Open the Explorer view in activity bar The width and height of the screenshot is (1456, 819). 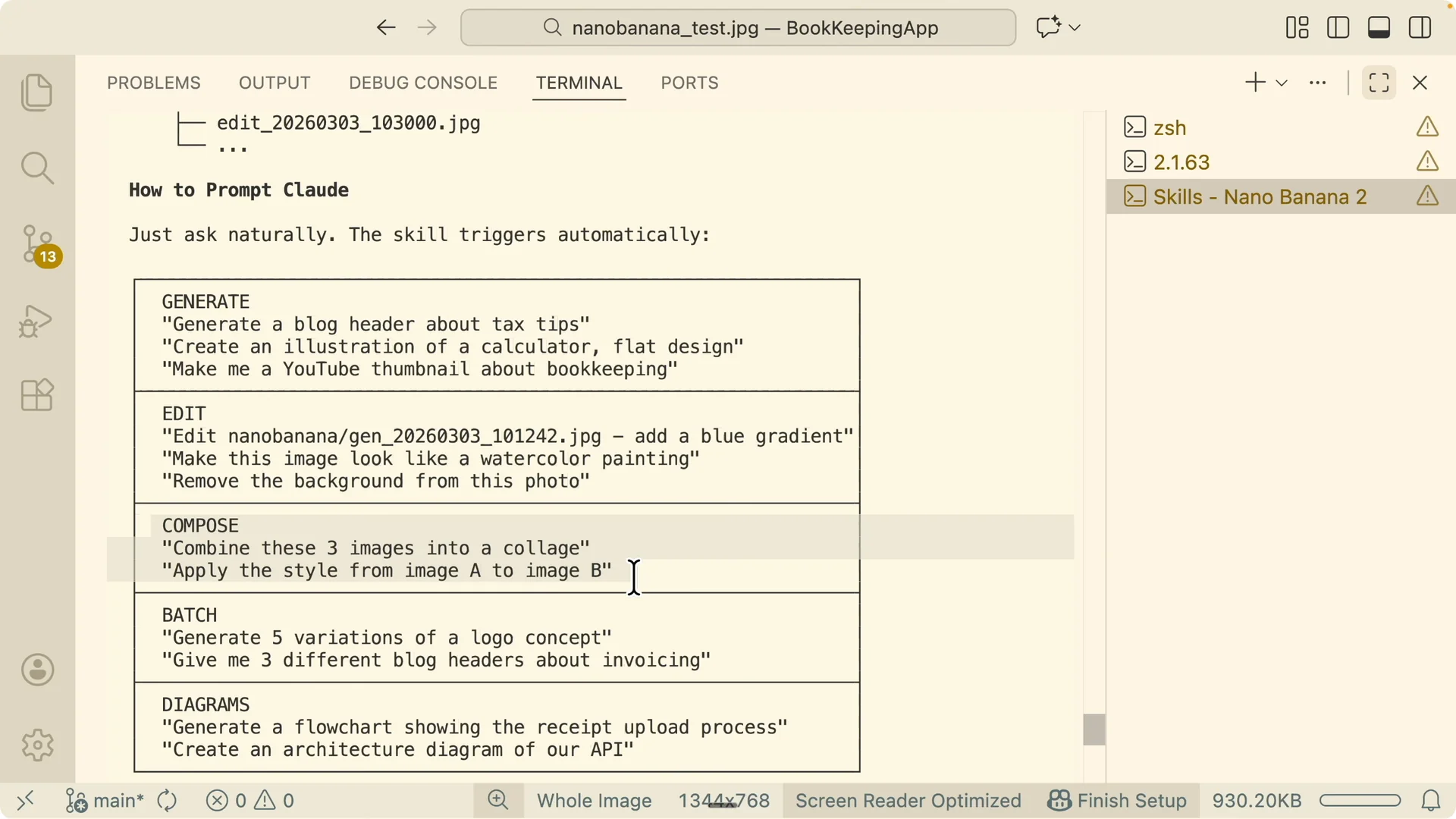coord(37,93)
